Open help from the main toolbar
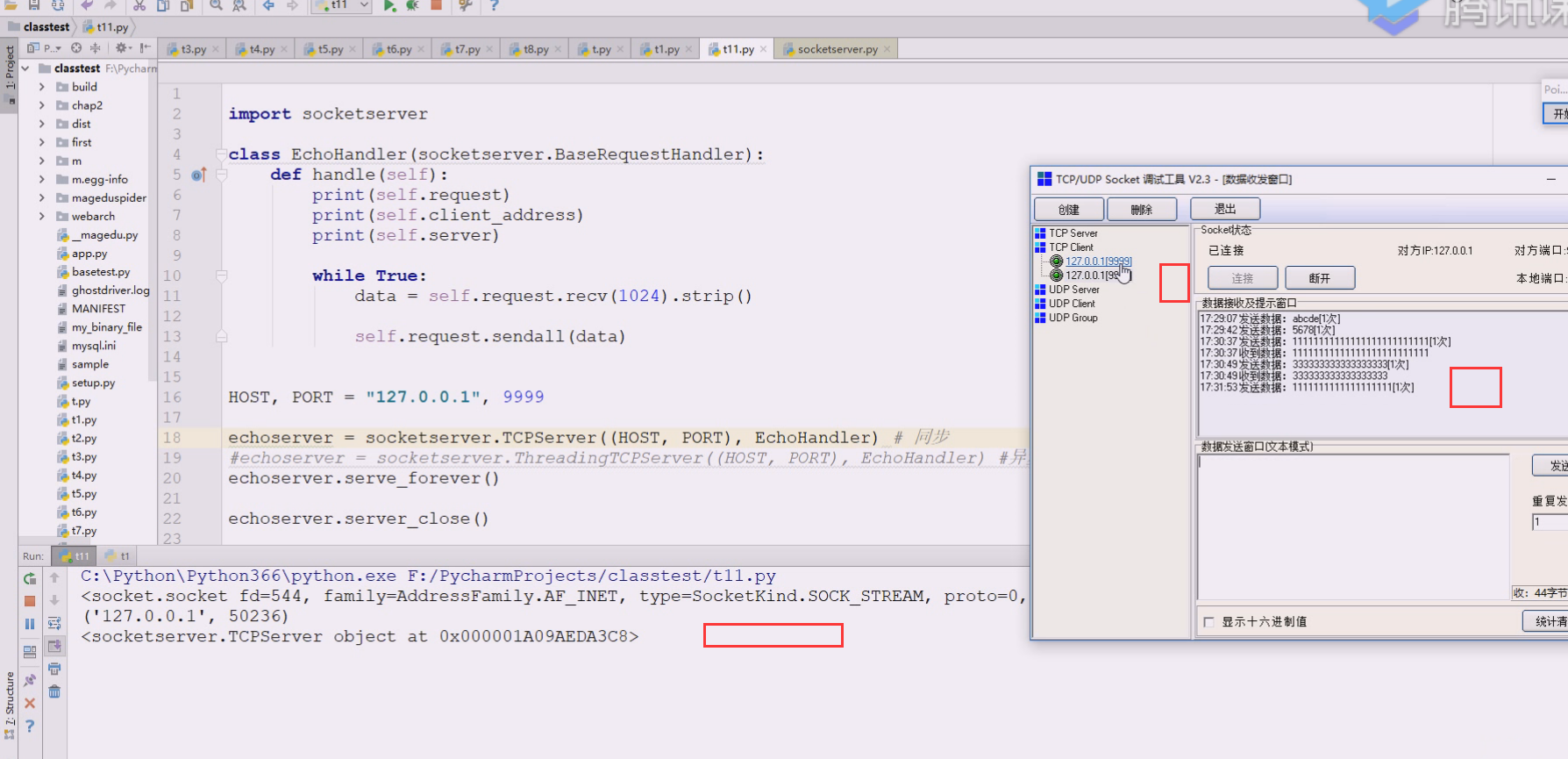The width and height of the screenshot is (1568, 759). 495,5
